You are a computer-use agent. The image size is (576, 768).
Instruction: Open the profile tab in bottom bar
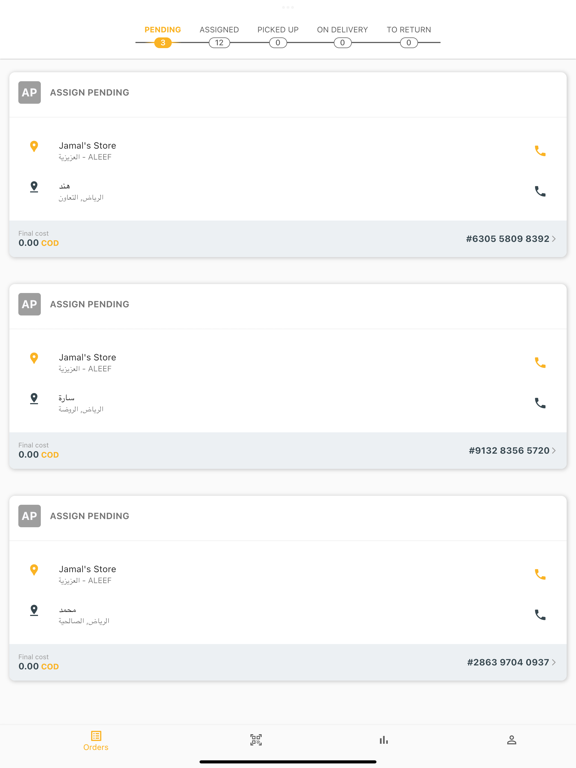point(511,740)
